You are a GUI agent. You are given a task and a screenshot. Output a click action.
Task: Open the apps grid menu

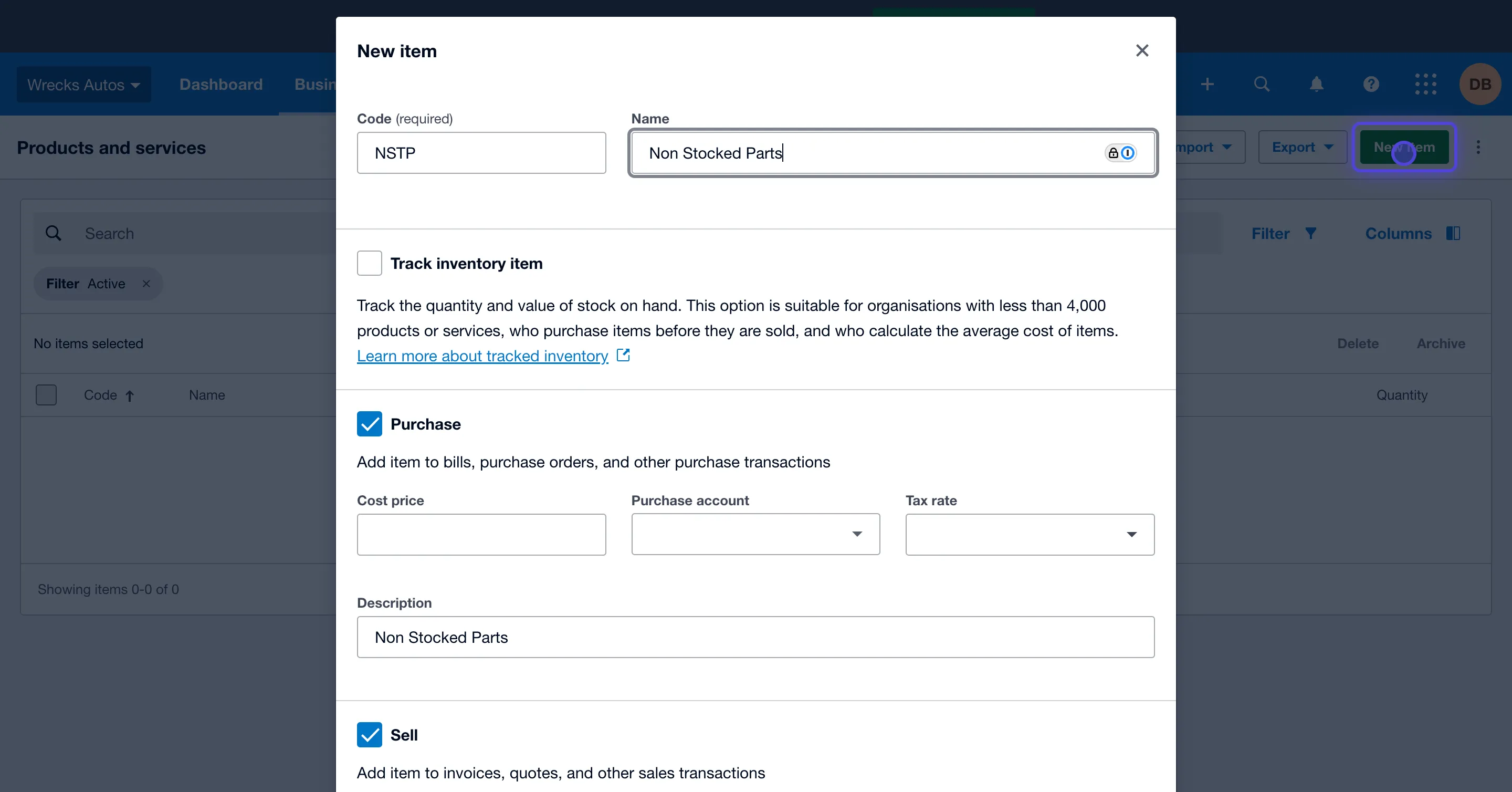[1426, 84]
